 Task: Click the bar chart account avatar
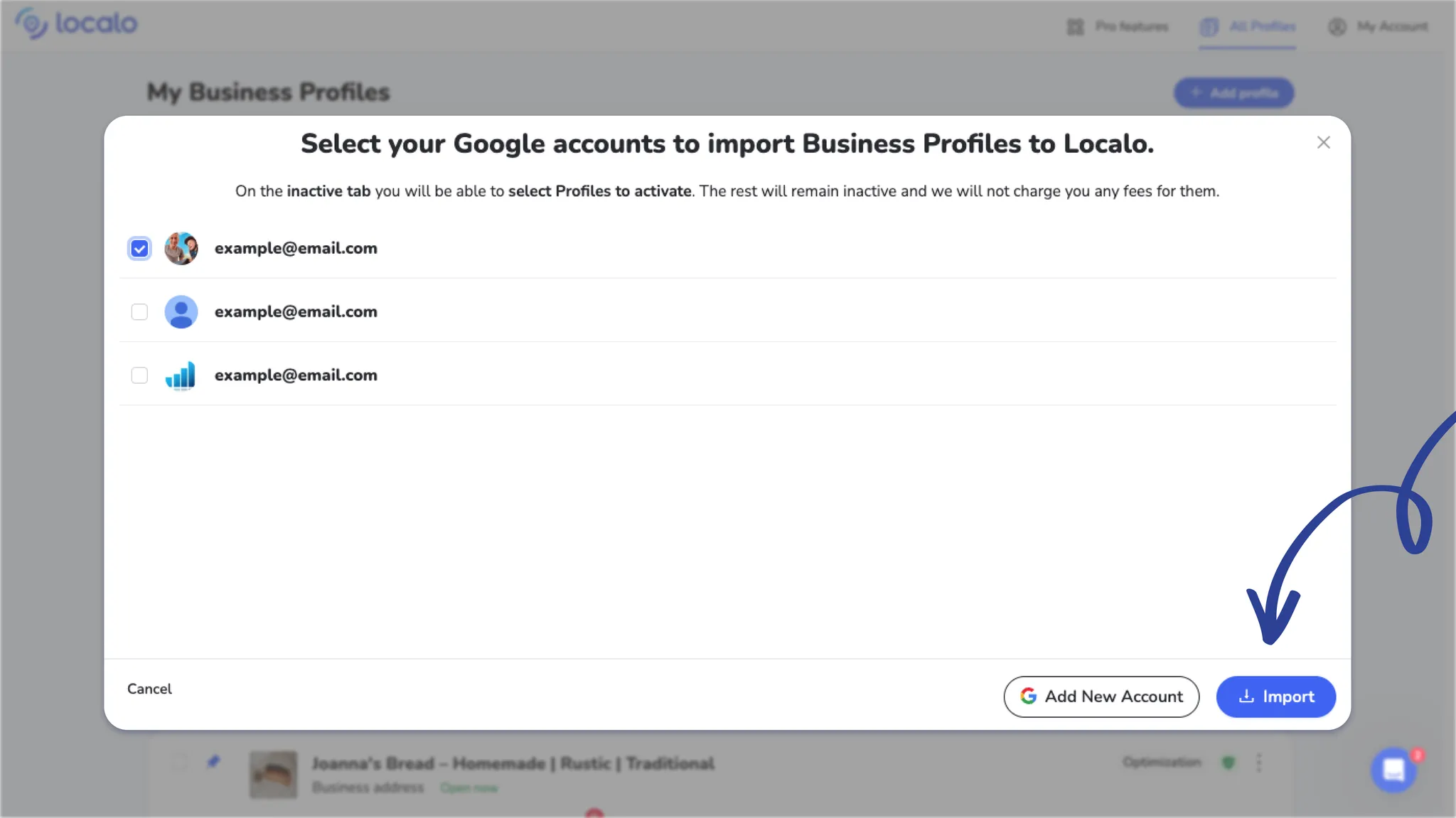click(181, 375)
